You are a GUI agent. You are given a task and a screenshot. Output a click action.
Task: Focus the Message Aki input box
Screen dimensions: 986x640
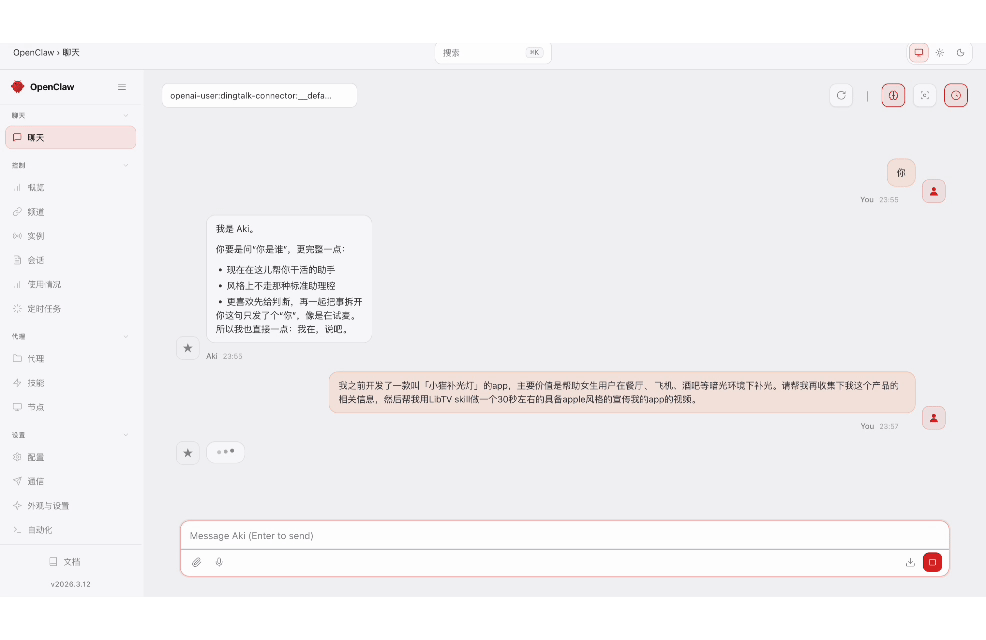565,536
